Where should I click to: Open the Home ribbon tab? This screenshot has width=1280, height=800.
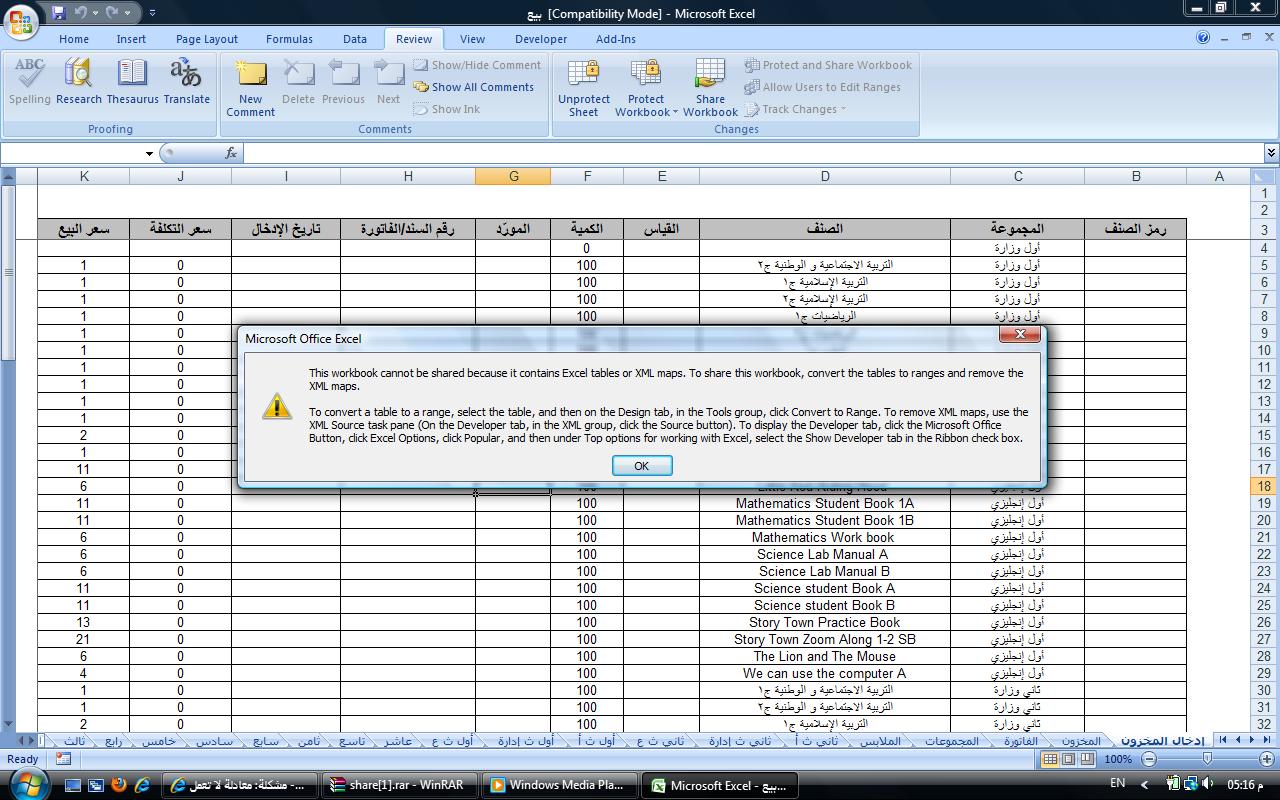tap(73, 39)
